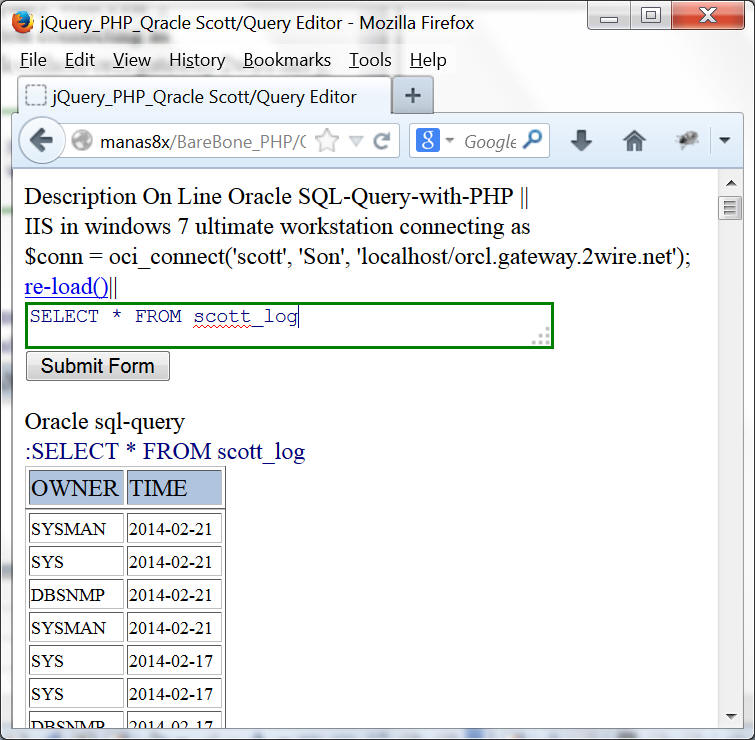Click the textarea resize grip handle
This screenshot has height=740, width=755.
[541, 336]
